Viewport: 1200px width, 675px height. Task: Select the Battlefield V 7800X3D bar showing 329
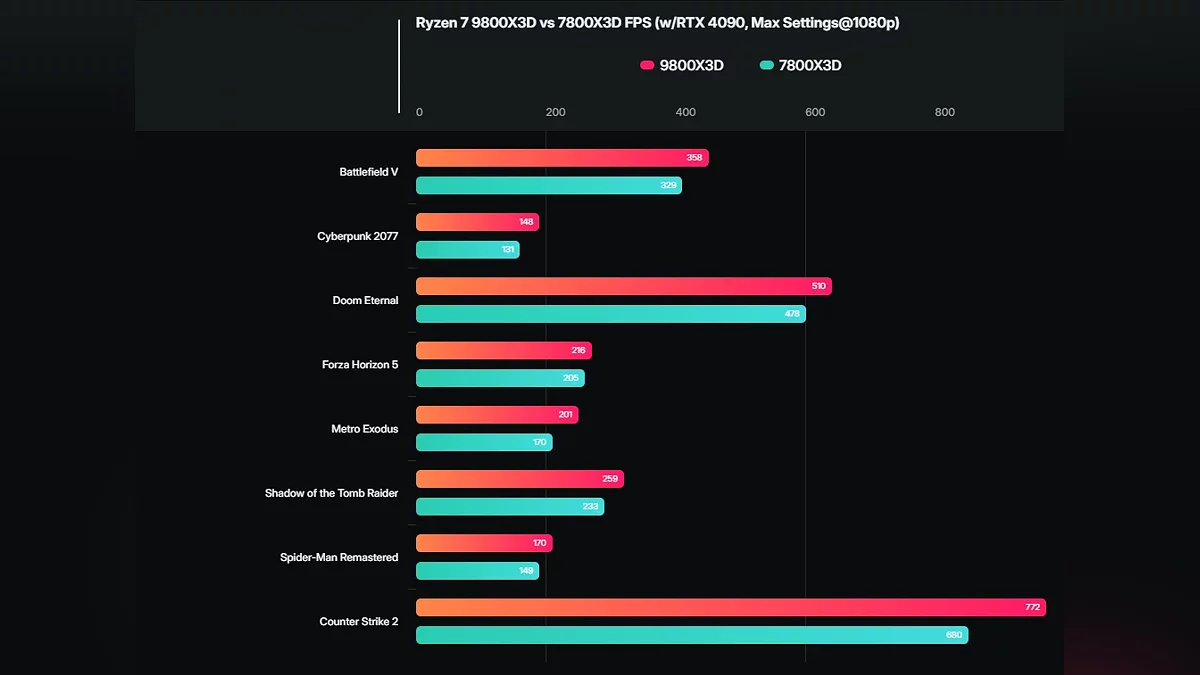pyautogui.click(x=548, y=186)
